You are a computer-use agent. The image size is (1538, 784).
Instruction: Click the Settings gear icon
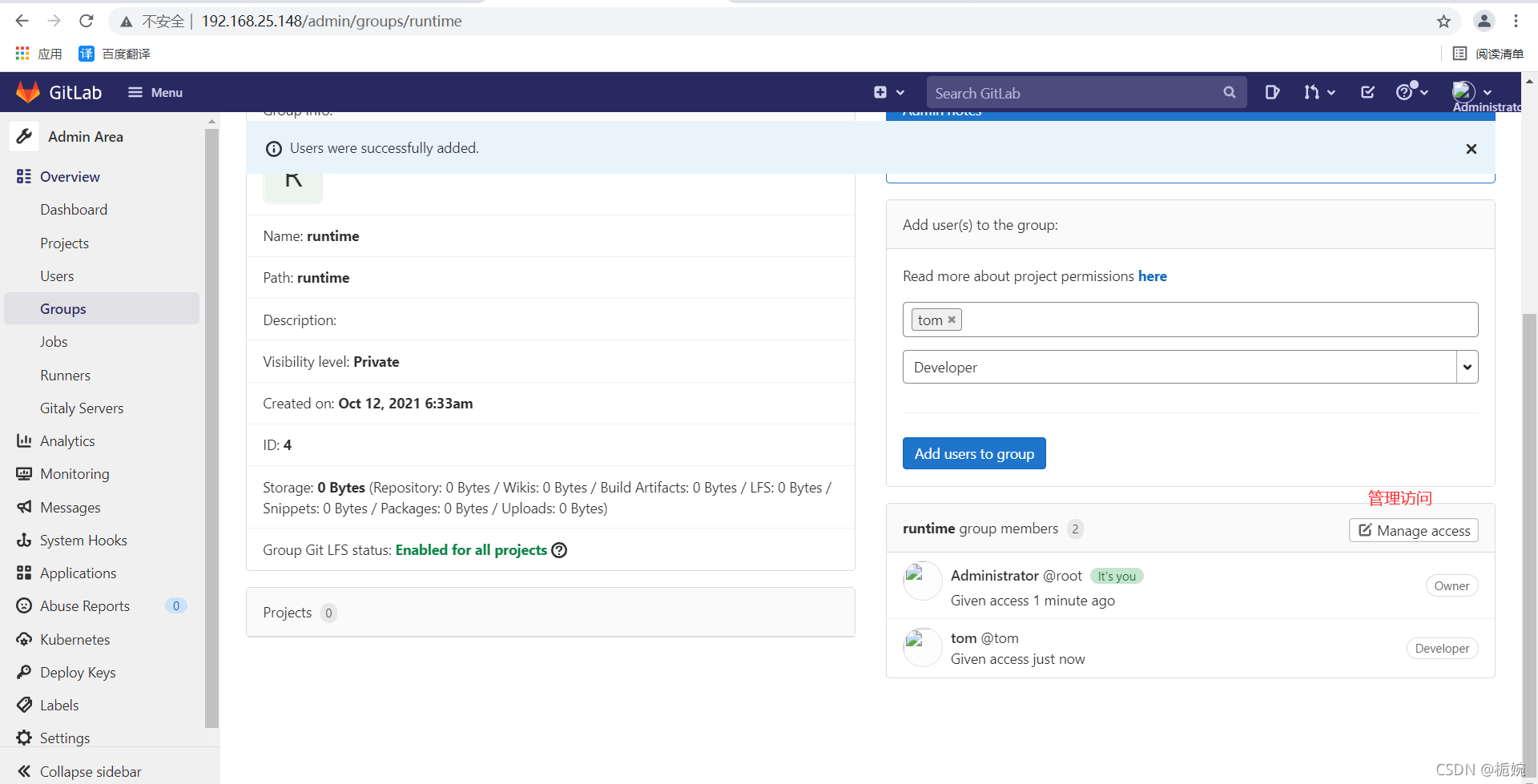[x=24, y=738]
